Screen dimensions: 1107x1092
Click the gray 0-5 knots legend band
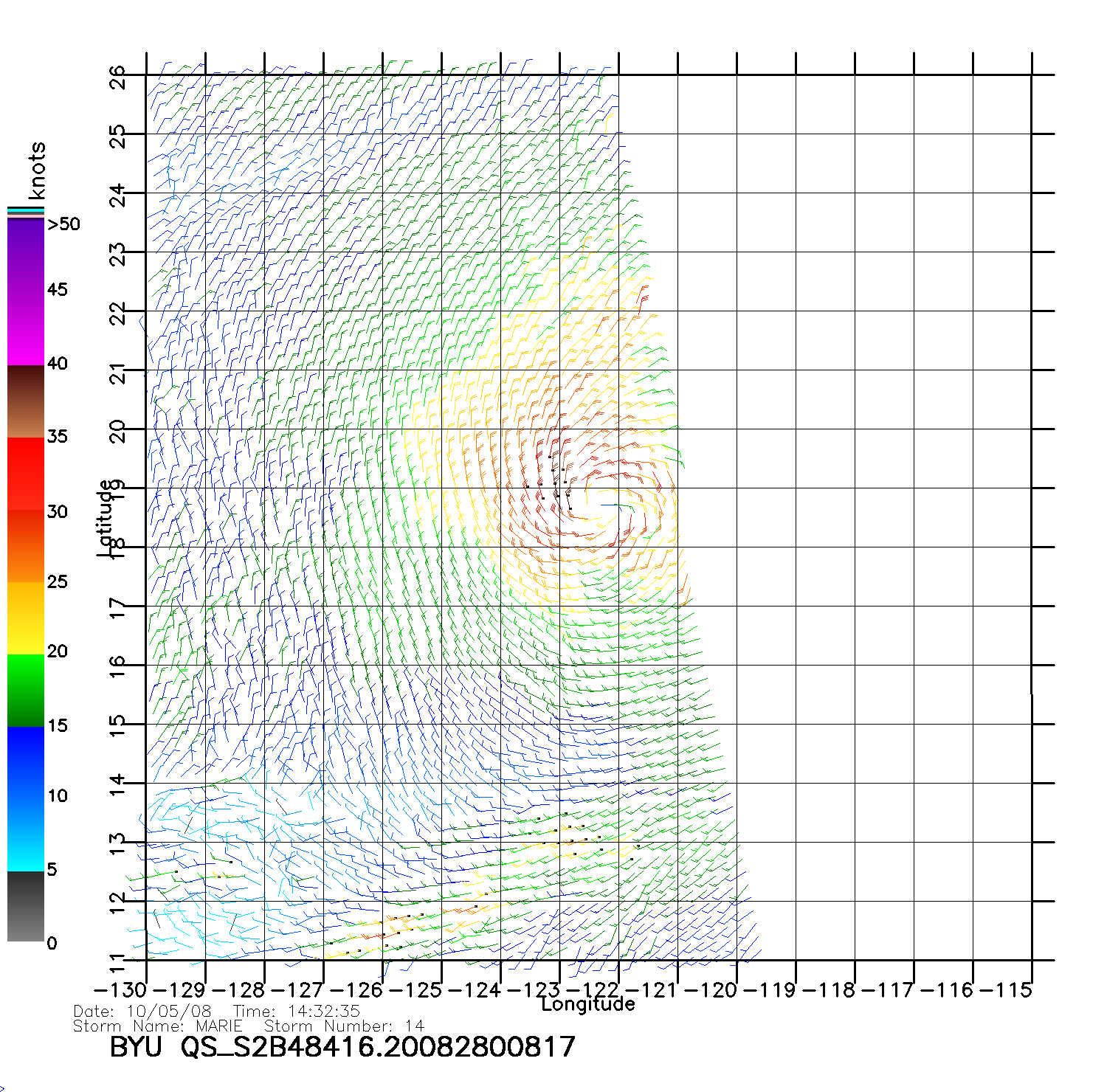pyautogui.click(x=26, y=906)
